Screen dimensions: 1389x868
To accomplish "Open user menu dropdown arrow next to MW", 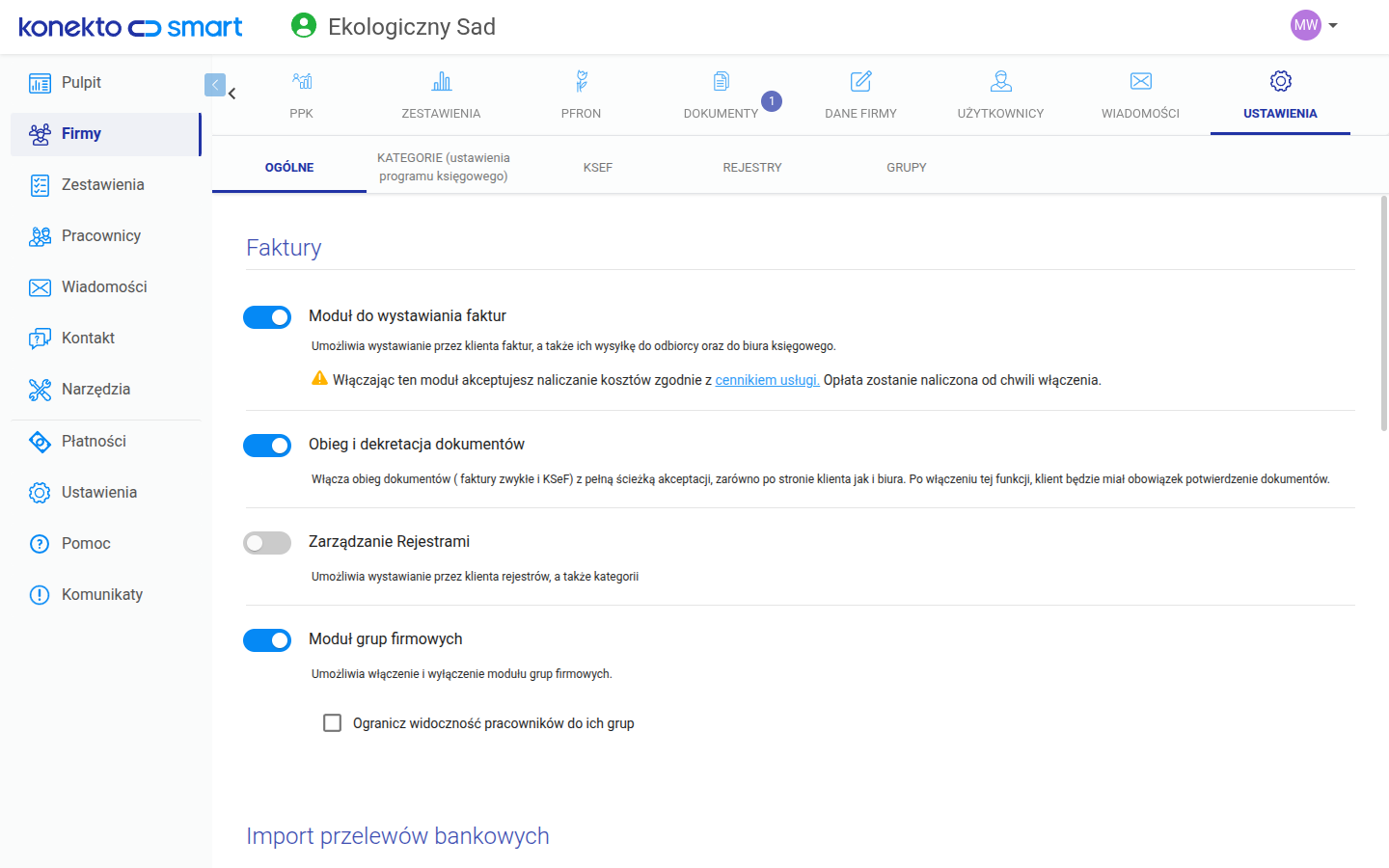I will pos(1333,26).
